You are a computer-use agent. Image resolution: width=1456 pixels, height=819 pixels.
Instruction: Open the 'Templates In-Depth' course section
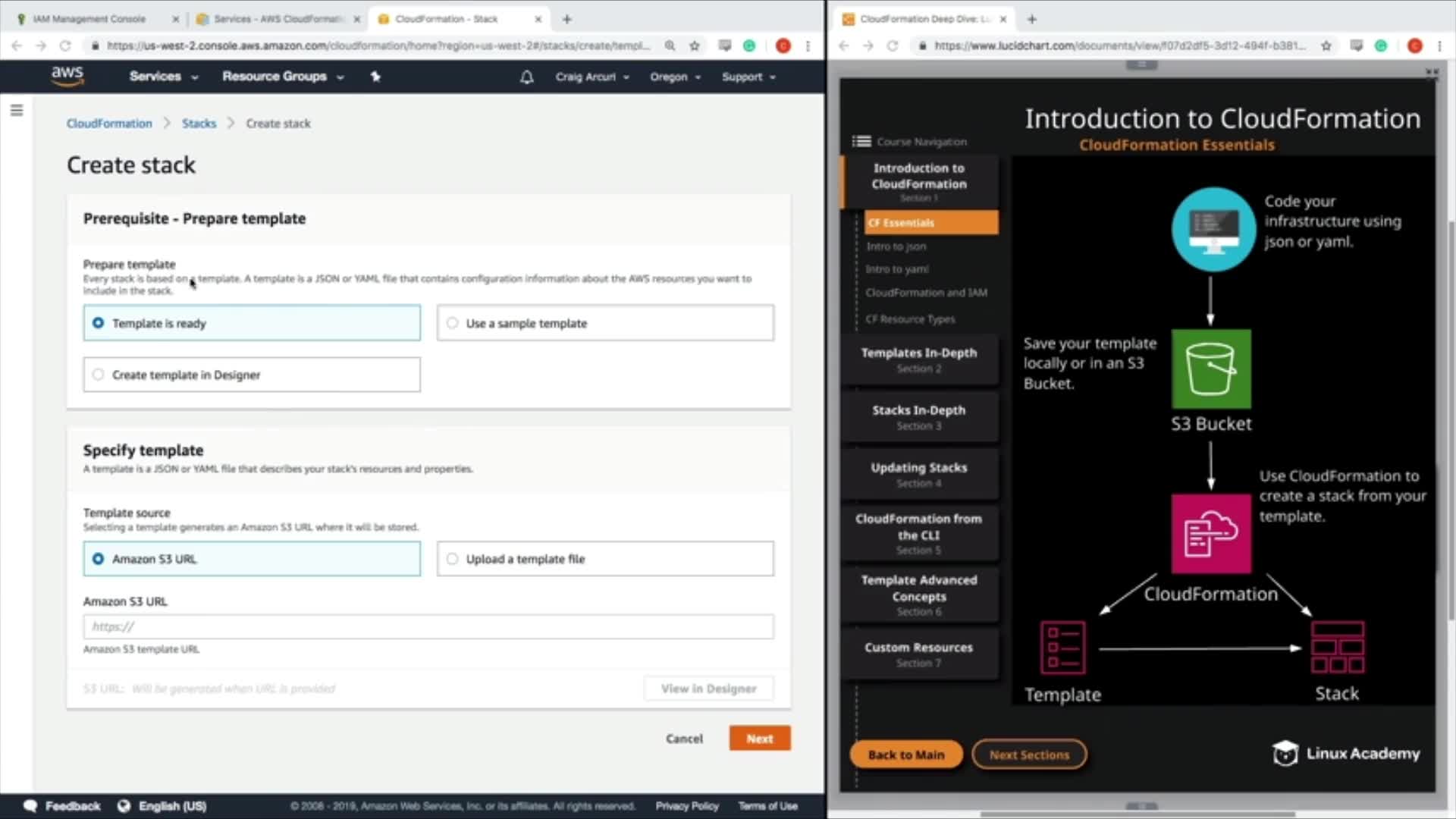[918, 359]
